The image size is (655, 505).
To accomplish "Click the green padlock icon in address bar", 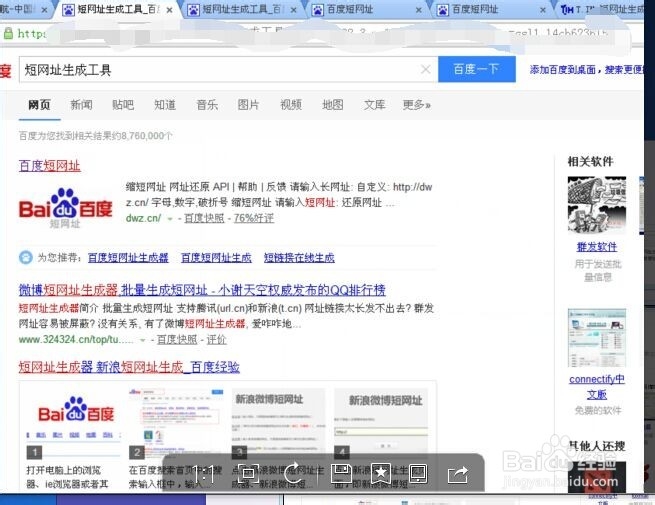I will click(8, 33).
